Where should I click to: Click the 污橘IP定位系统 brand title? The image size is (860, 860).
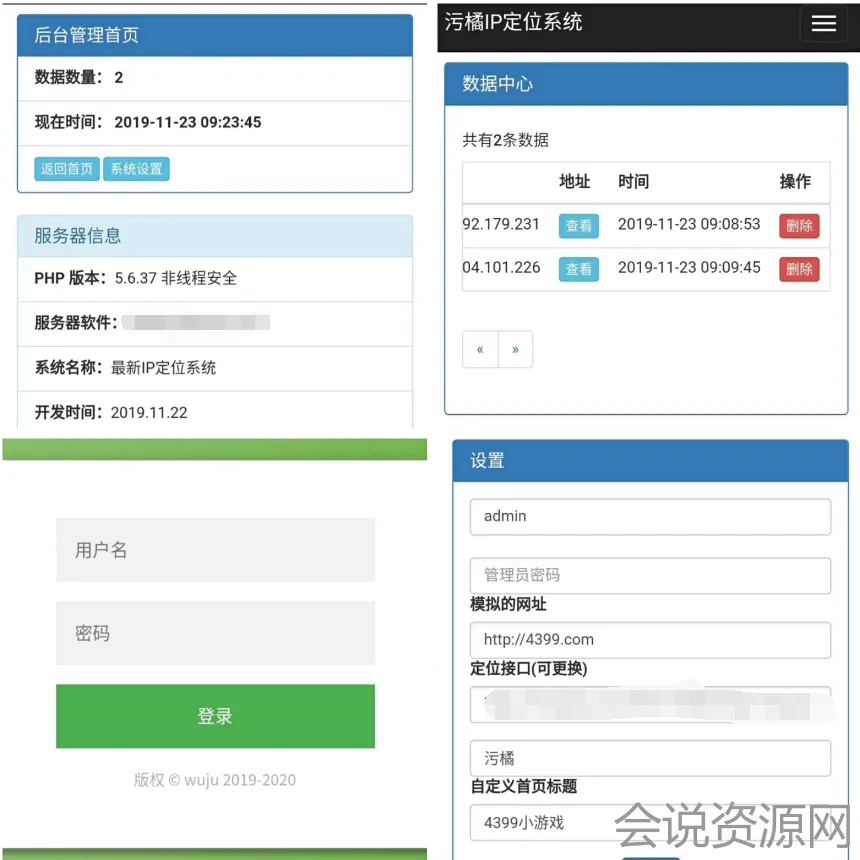click(513, 22)
